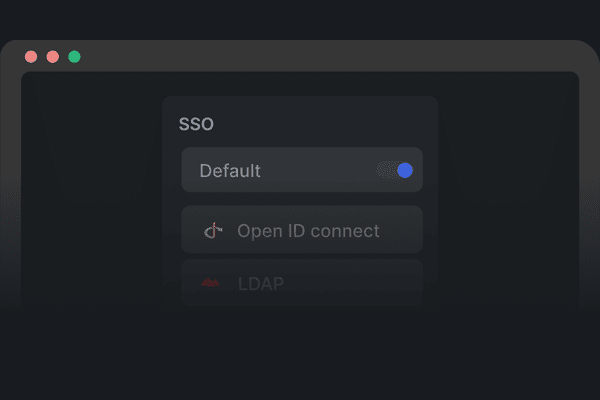The height and width of the screenshot is (400, 600).
Task: Disable Default SSO via the switch track
Action: click(x=386, y=170)
